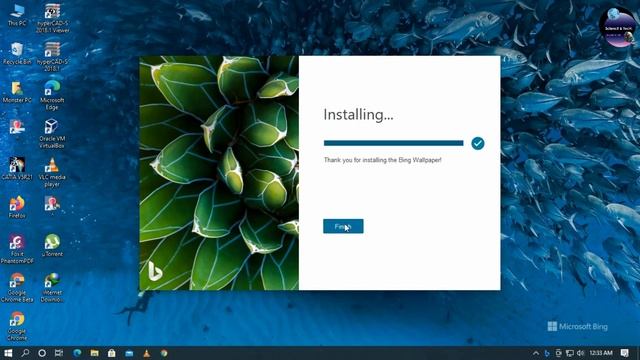Select the Internet Download Manager desktop shortcut

coord(52,288)
